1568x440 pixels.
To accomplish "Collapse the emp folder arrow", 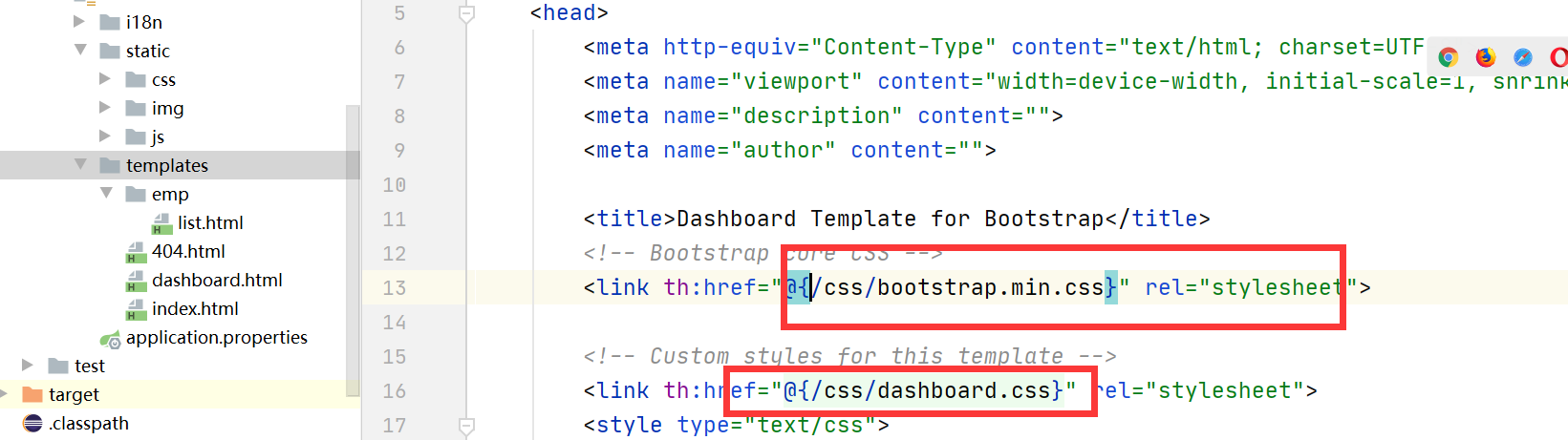I will [x=106, y=193].
